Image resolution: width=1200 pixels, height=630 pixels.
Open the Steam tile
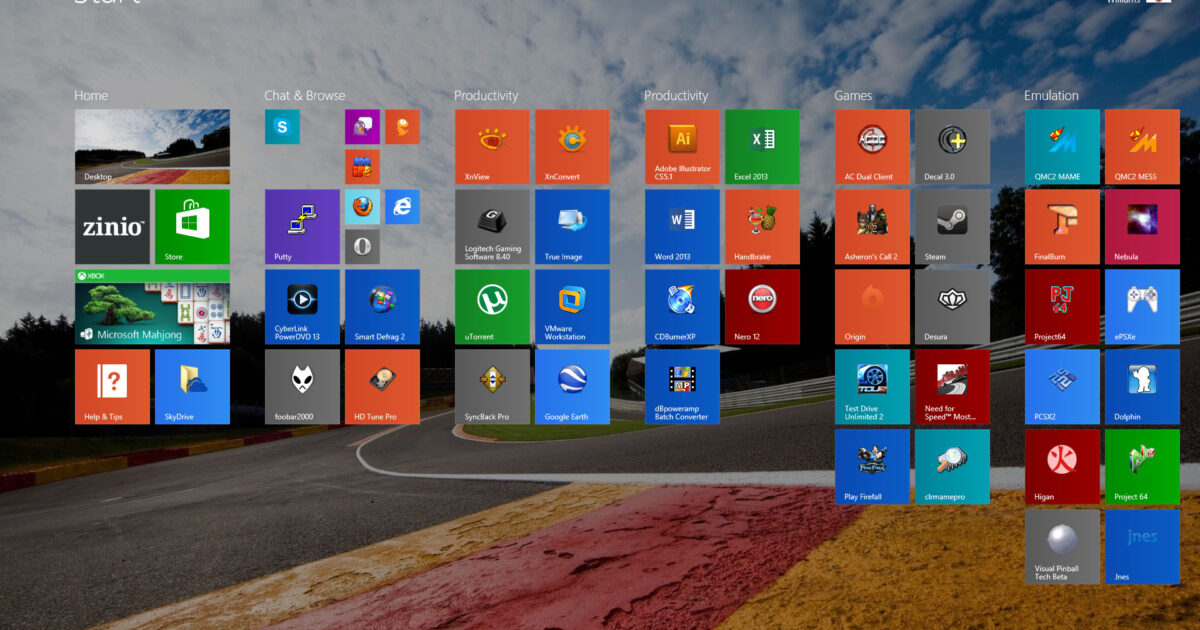pyautogui.click(x=952, y=227)
